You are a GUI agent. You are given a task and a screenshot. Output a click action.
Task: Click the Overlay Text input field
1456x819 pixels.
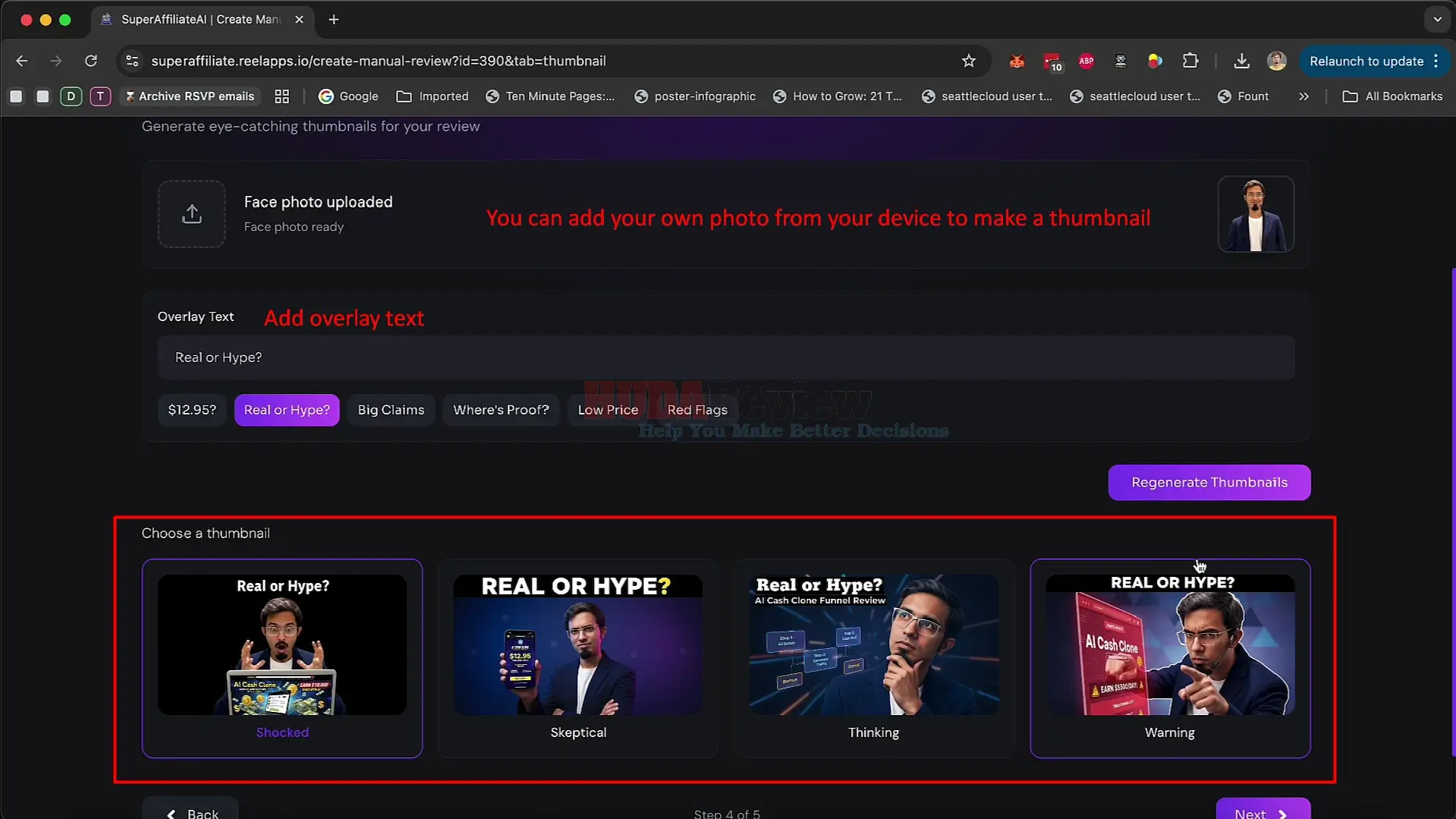click(725, 358)
